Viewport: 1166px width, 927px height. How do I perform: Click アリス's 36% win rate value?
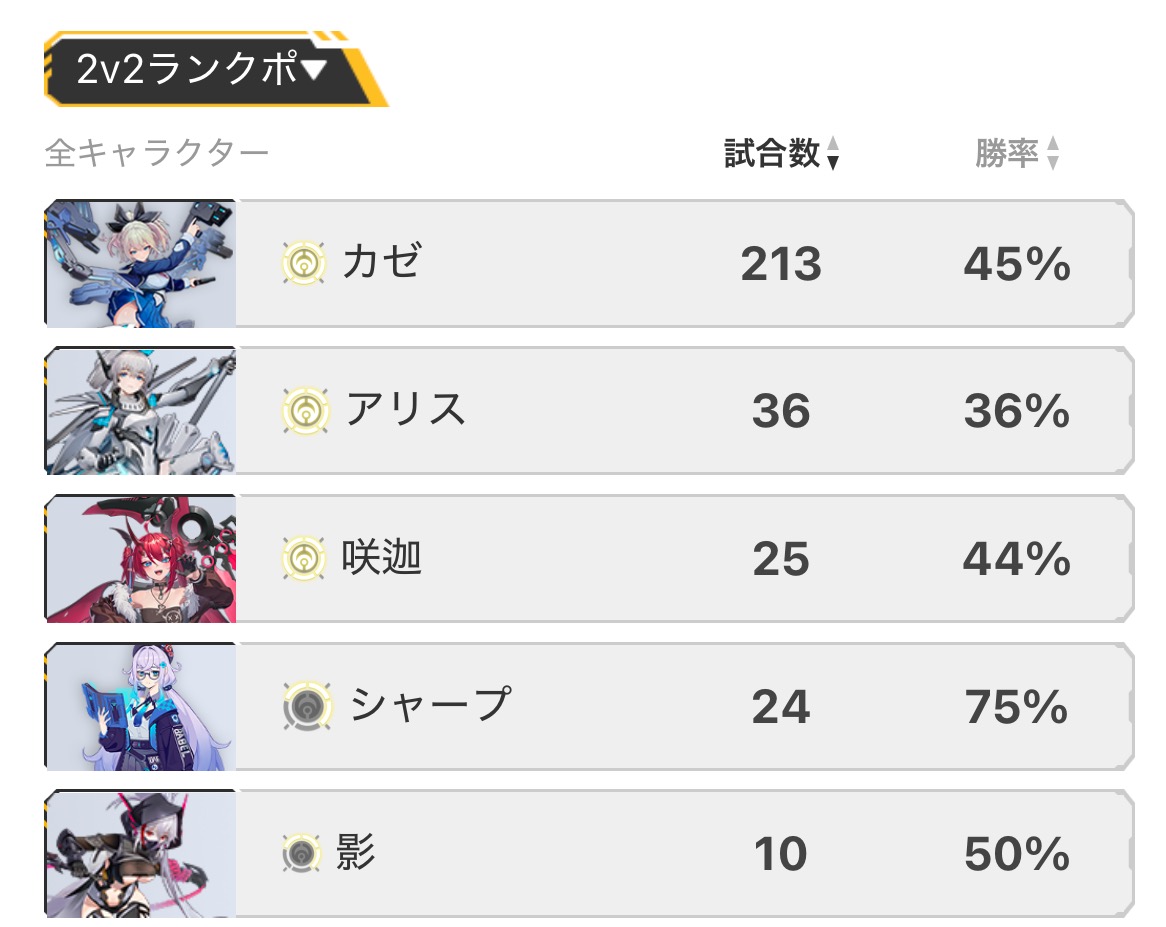click(1017, 410)
